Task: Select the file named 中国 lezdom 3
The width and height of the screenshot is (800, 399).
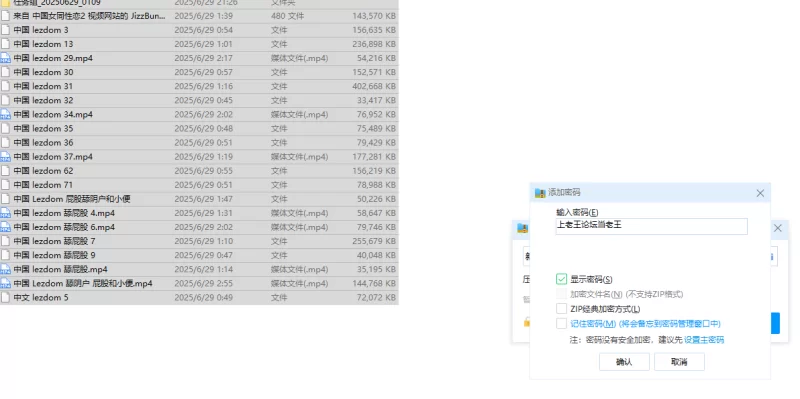Action: point(41,30)
